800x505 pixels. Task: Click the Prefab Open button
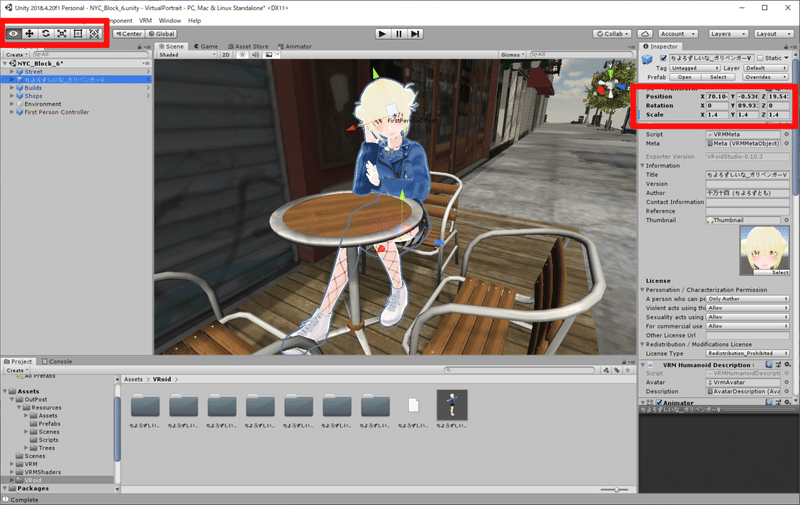pyautogui.click(x=684, y=77)
